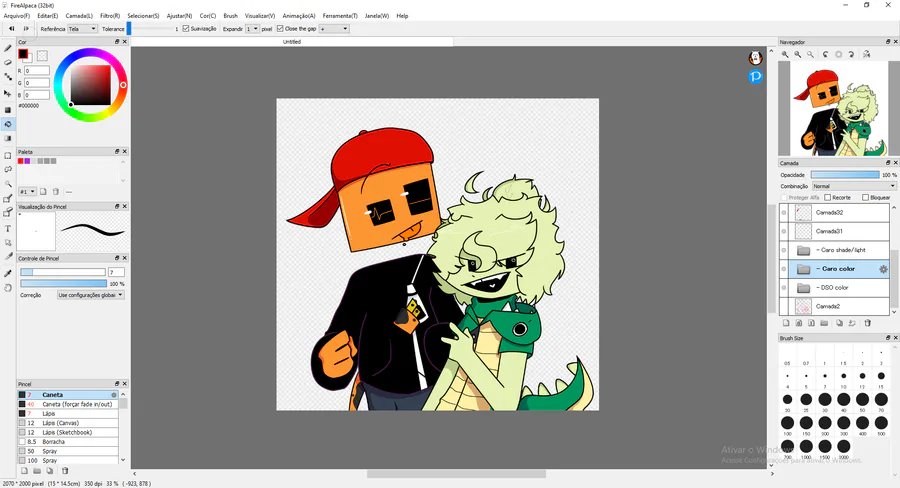Toggle visibility of Camada31 layer

(784, 231)
